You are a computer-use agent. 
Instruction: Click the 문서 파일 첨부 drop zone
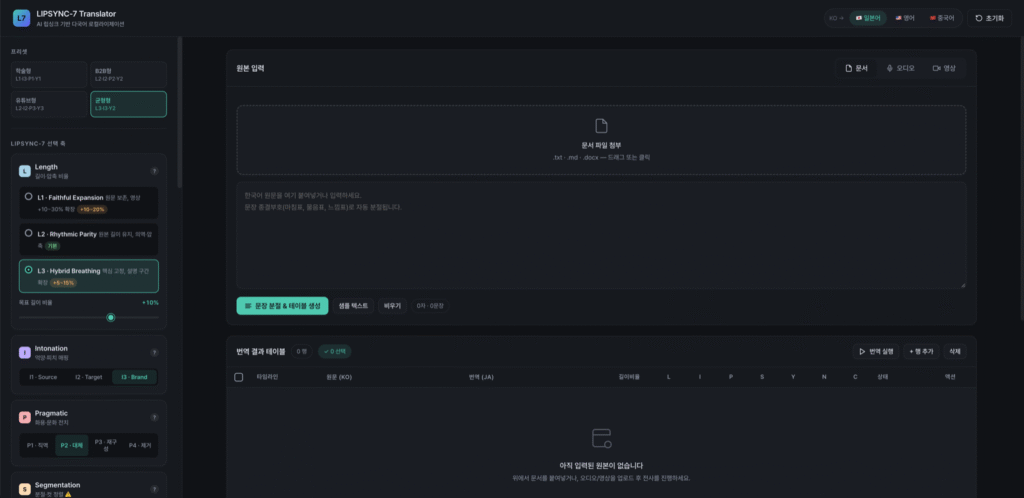tap(601, 140)
